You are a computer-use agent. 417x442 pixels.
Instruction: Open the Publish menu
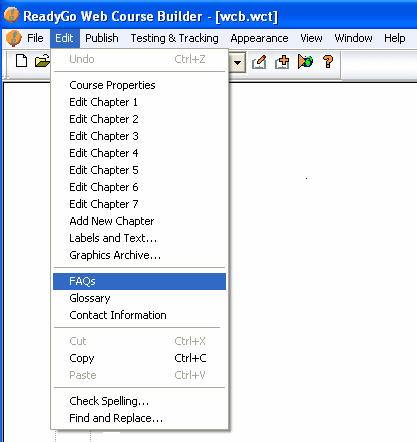(102, 38)
